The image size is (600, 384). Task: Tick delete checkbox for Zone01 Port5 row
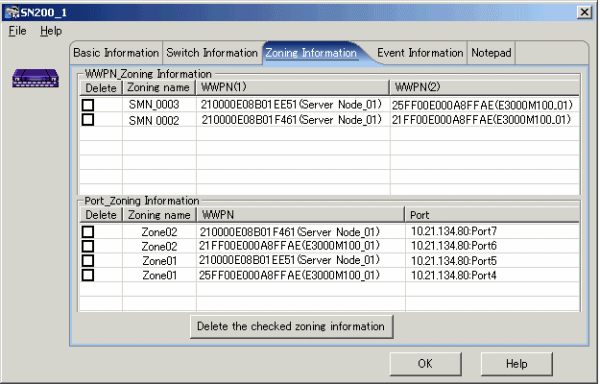[88, 260]
